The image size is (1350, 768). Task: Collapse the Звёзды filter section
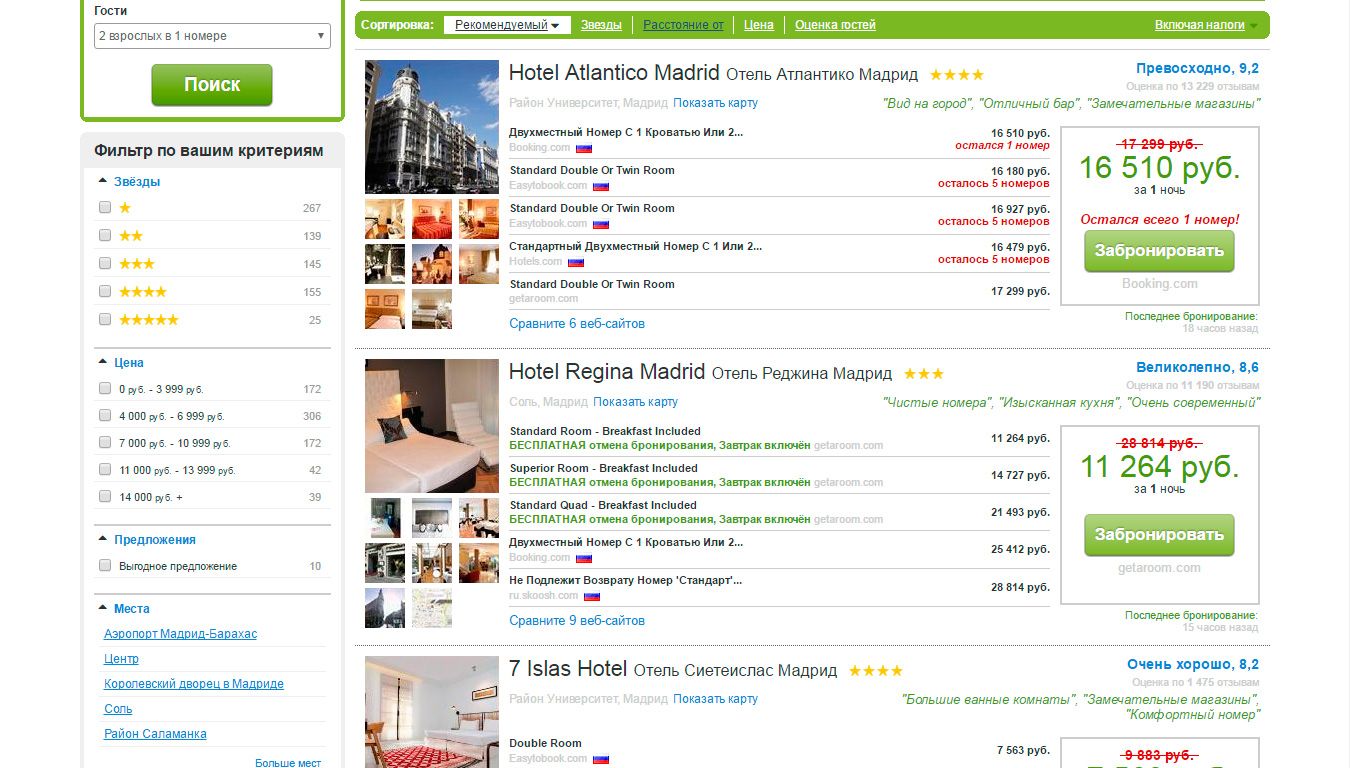click(129, 182)
